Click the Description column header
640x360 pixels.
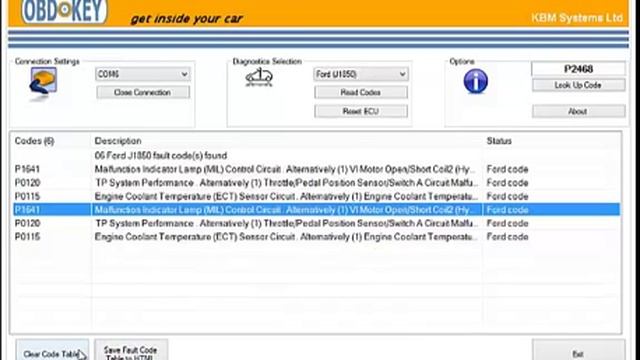tap(118, 141)
